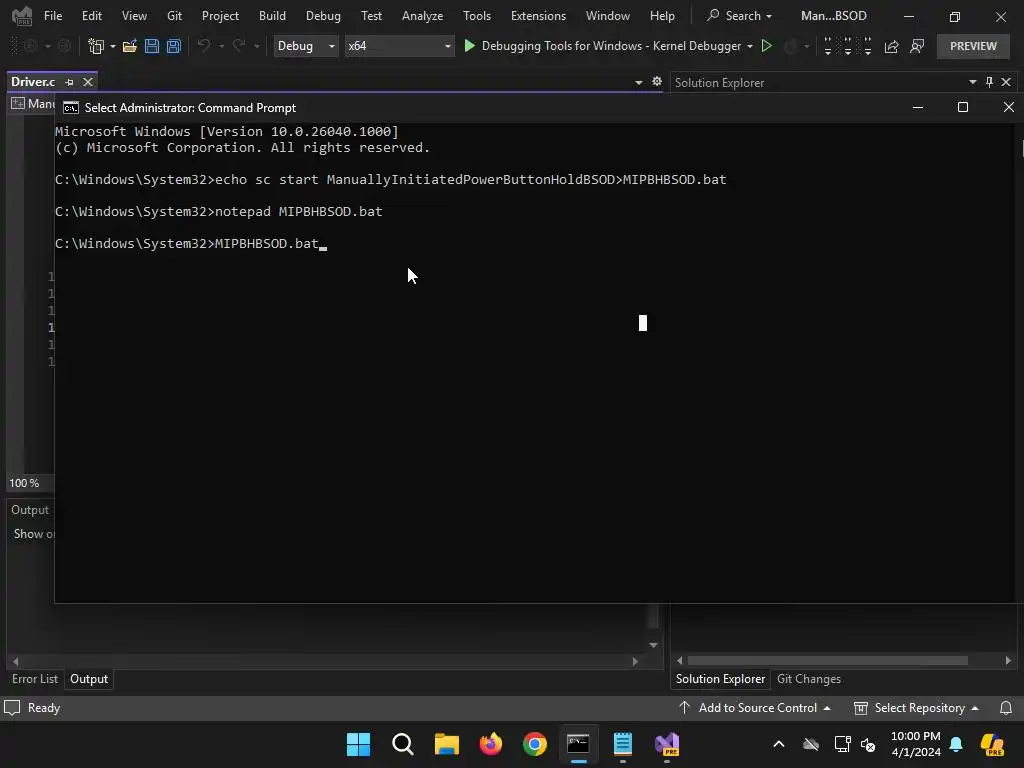Select the bottom Solution Explorer tab

(x=720, y=679)
